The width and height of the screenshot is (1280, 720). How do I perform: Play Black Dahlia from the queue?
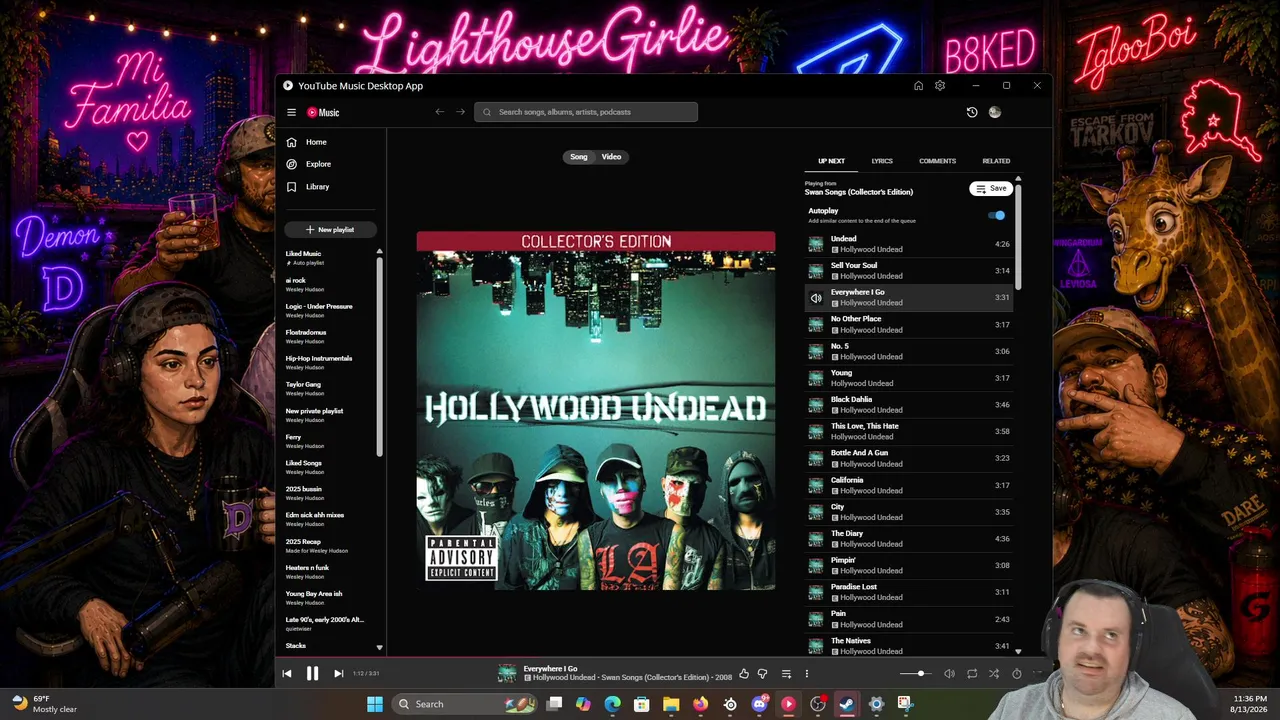coord(908,405)
